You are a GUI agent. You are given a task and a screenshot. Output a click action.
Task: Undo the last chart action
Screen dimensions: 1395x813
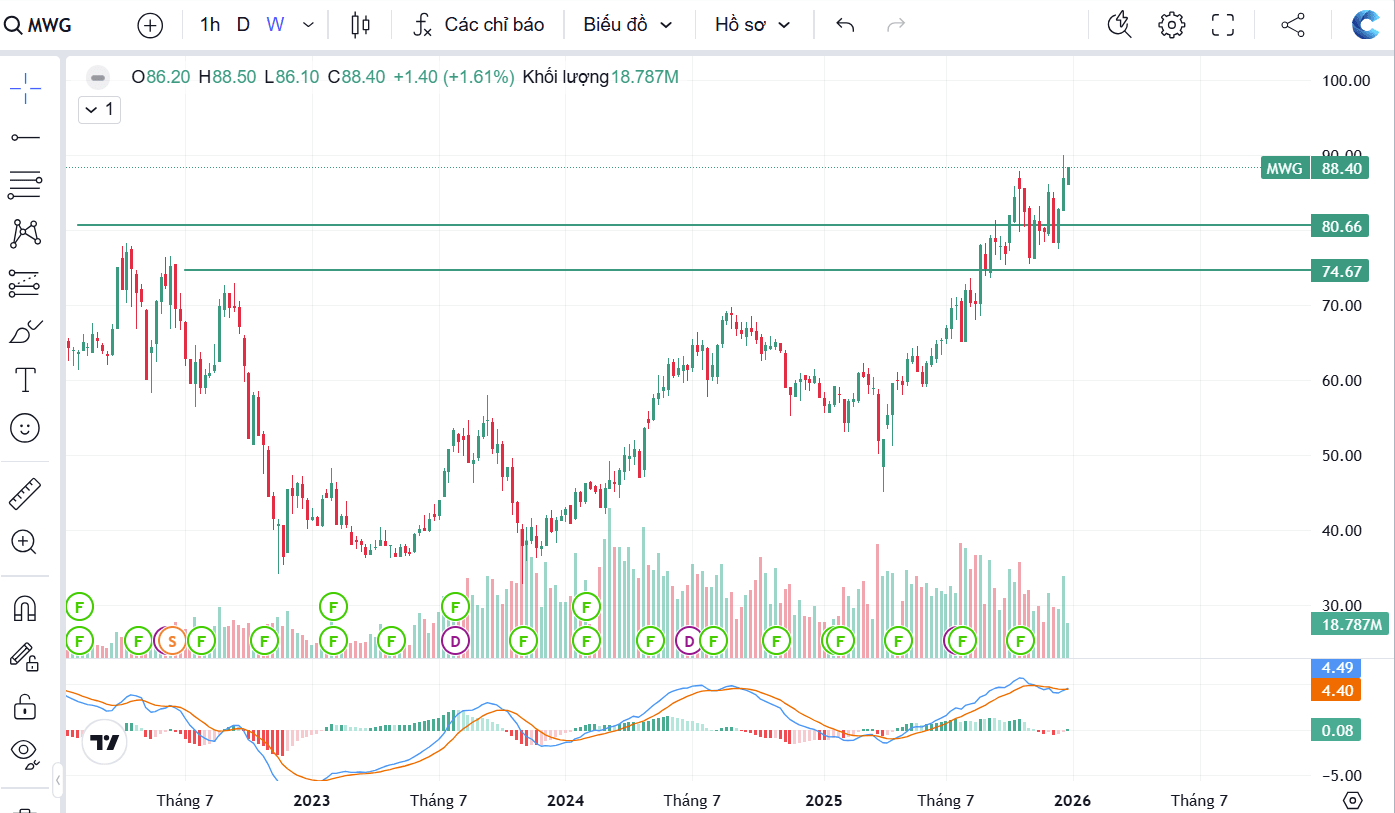pyautogui.click(x=845, y=25)
